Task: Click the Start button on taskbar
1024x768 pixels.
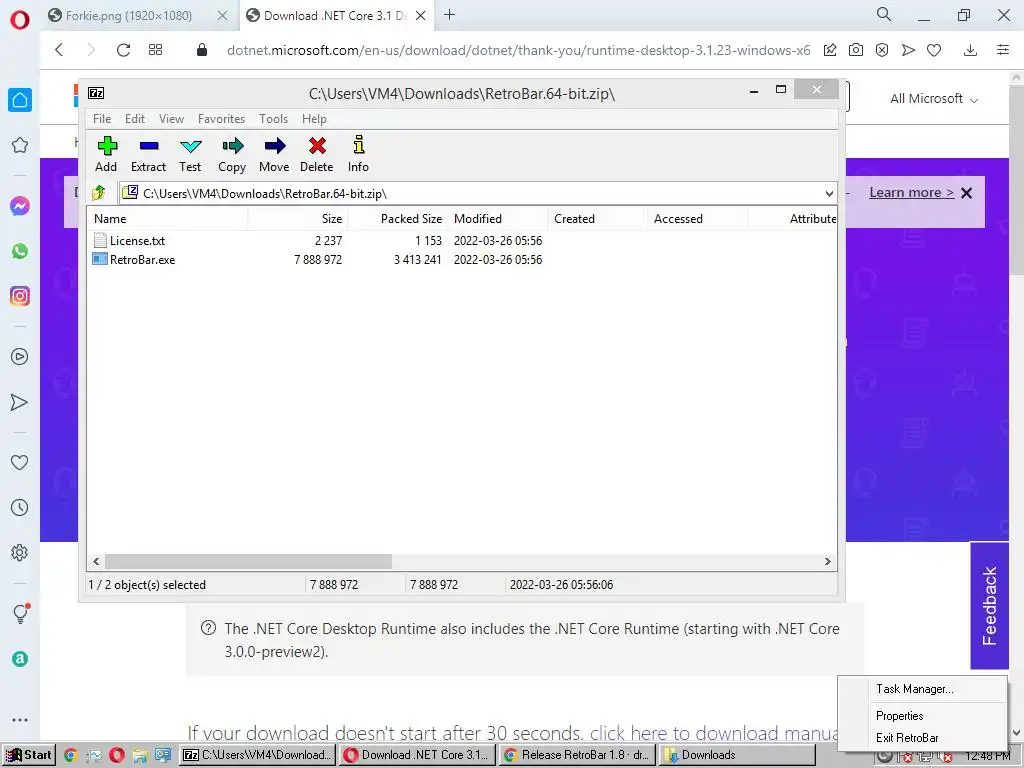Action: coord(28,755)
